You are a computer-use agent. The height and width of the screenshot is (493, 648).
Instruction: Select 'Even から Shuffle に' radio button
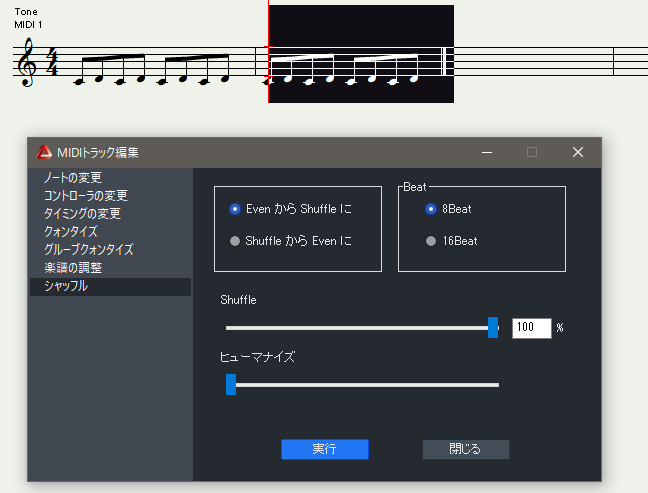click(x=235, y=209)
